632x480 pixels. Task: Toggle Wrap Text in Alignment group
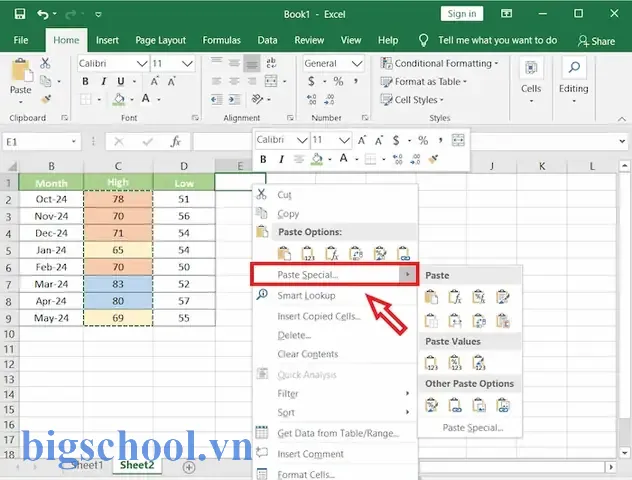[x=271, y=63]
